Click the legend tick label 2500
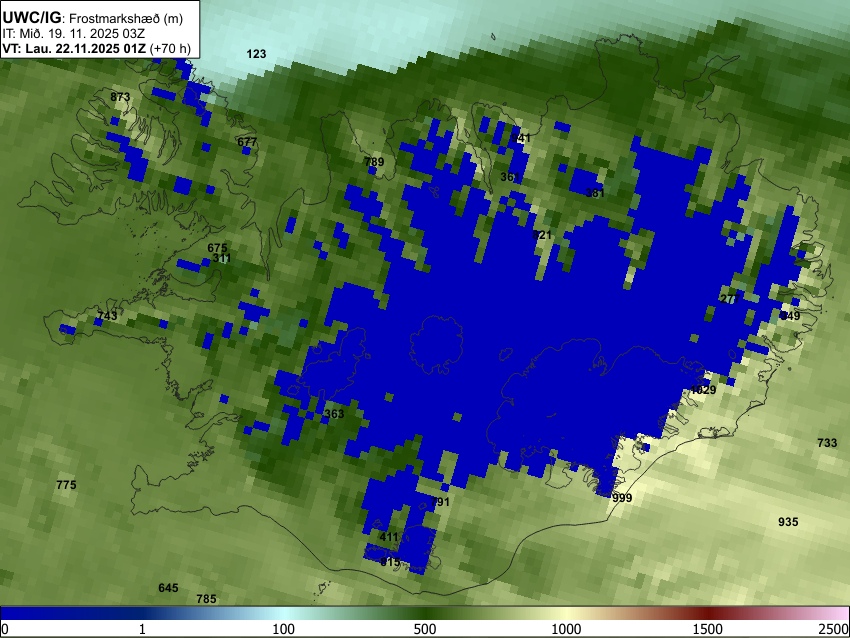The height and width of the screenshot is (638, 850). pyautogui.click(x=834, y=629)
